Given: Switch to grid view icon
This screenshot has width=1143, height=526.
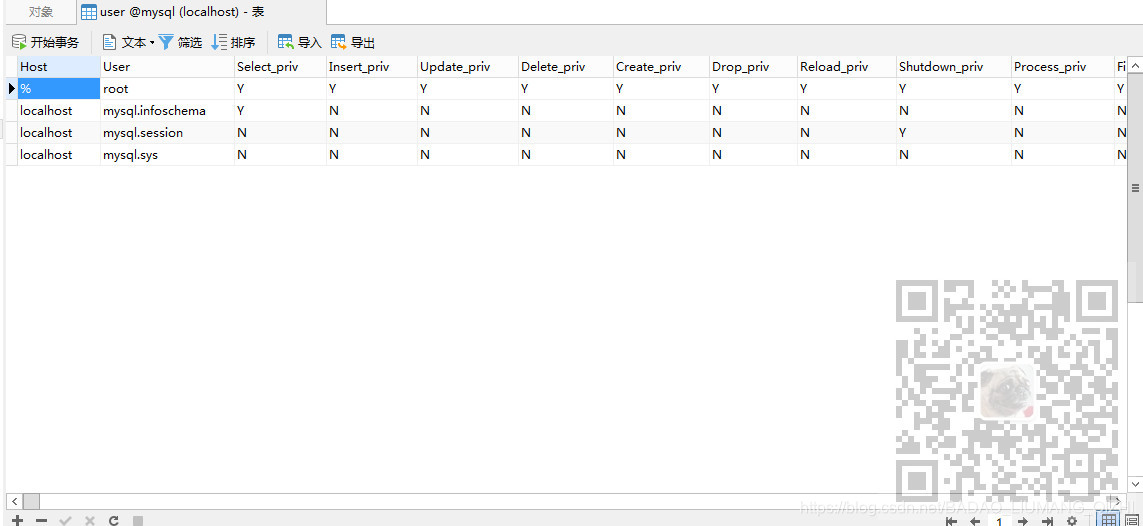Looking at the screenshot, I should click(x=1109, y=520).
